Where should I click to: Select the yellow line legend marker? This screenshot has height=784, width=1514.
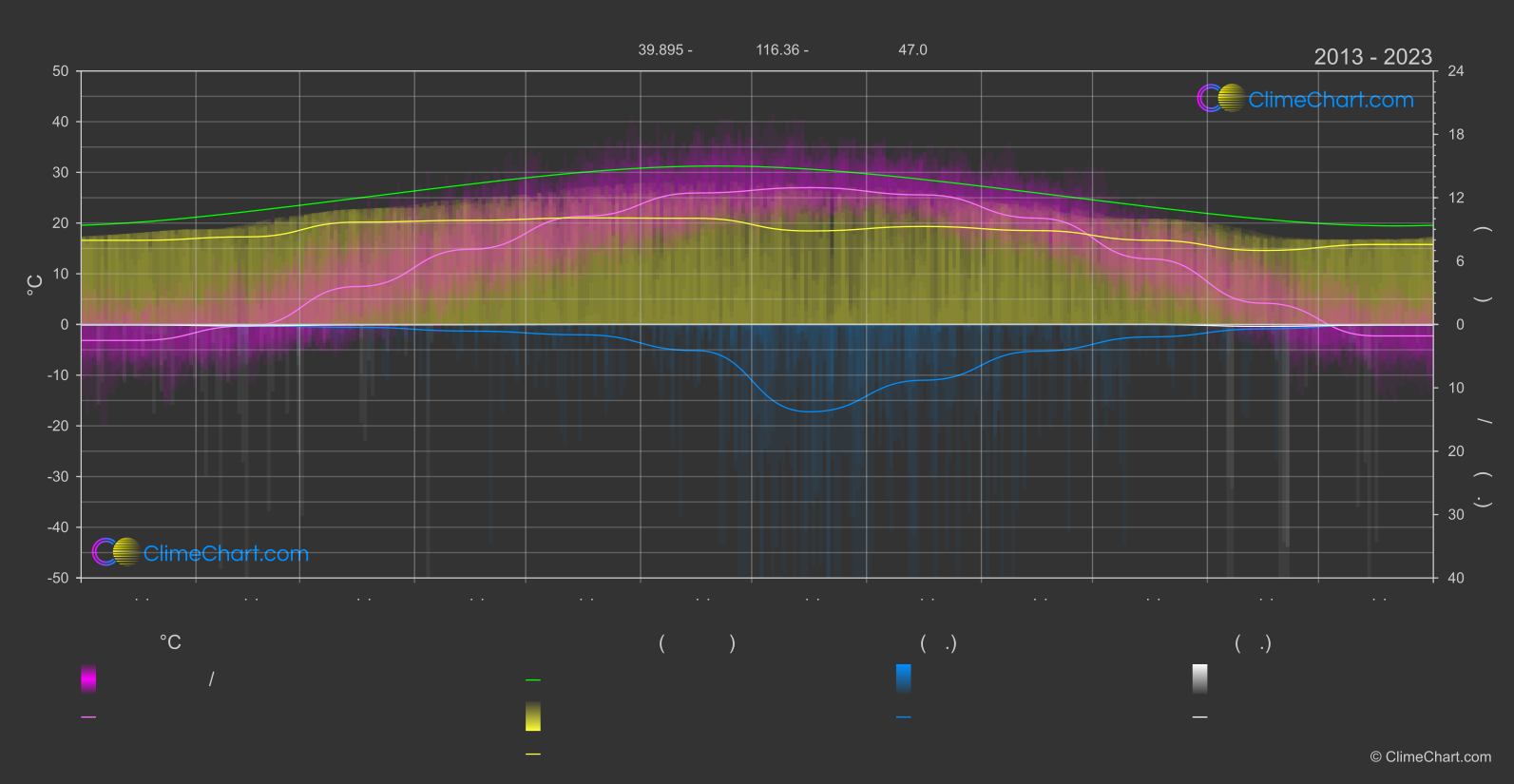pyautogui.click(x=533, y=755)
